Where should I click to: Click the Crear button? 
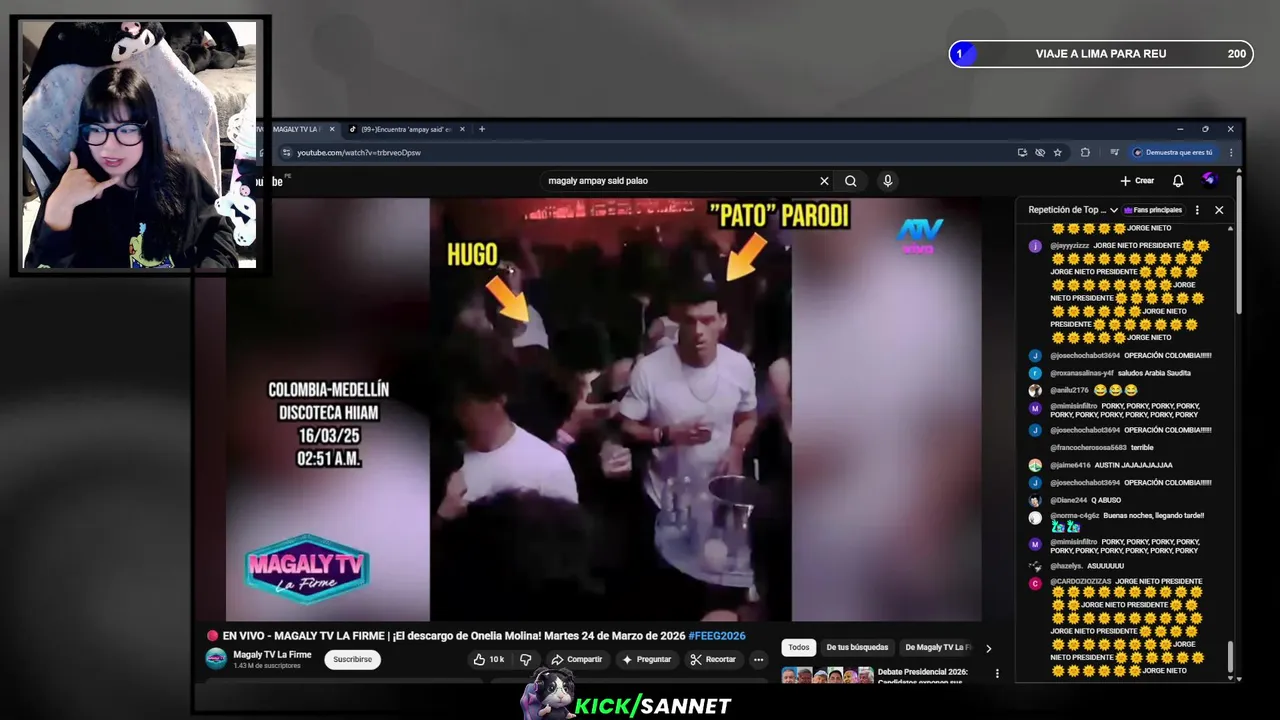click(1137, 181)
